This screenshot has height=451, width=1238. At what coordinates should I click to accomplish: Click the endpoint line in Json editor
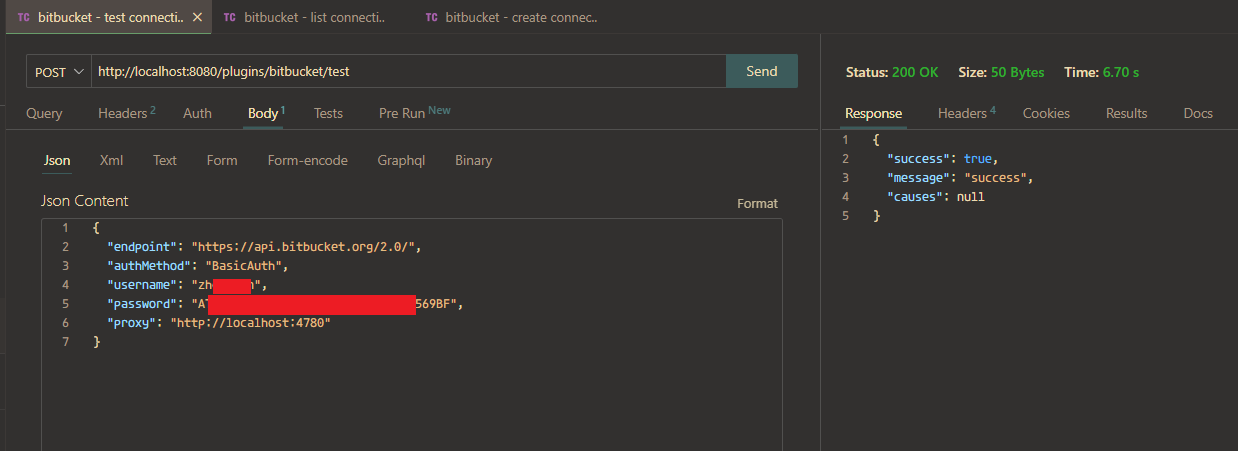(x=266, y=246)
